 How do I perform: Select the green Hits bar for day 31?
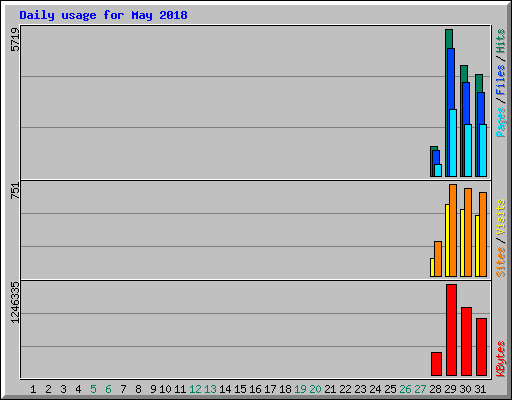[x=479, y=83]
